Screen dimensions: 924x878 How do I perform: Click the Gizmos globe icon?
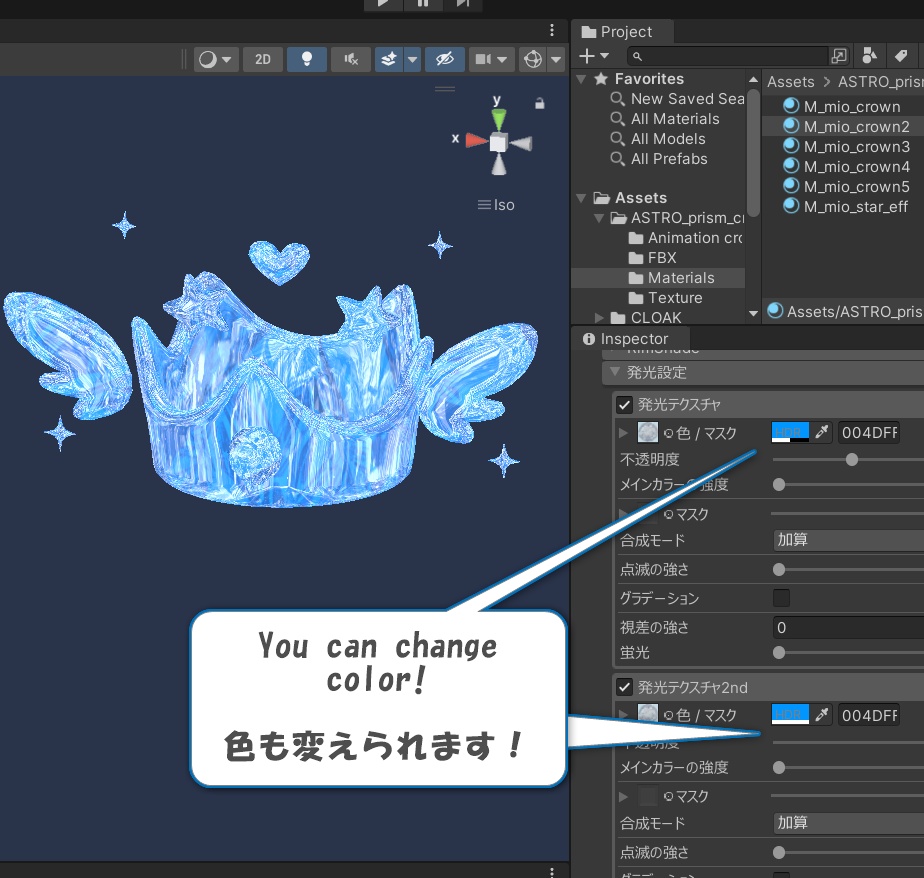tap(533, 59)
